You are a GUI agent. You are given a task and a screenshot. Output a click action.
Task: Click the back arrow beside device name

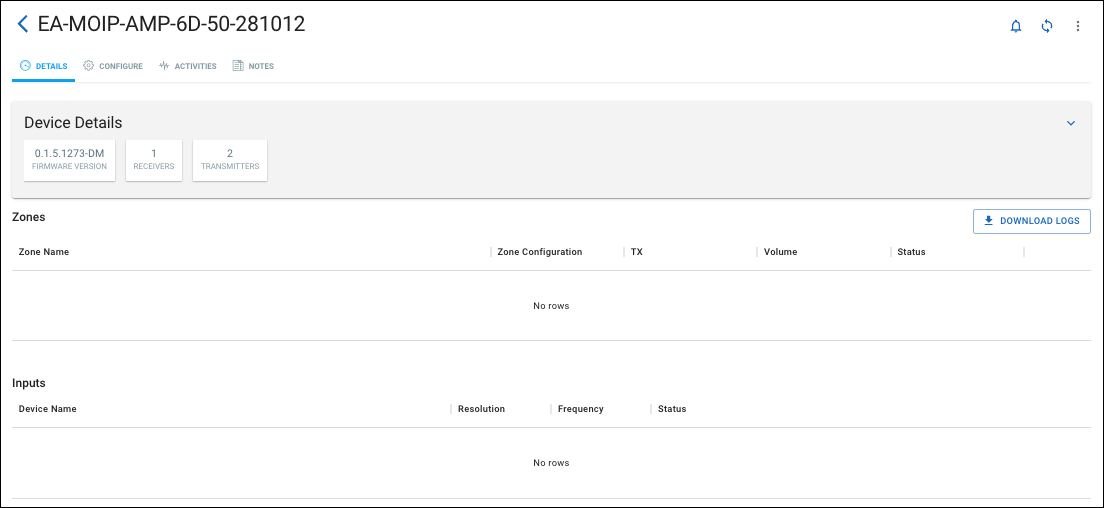(x=22, y=25)
